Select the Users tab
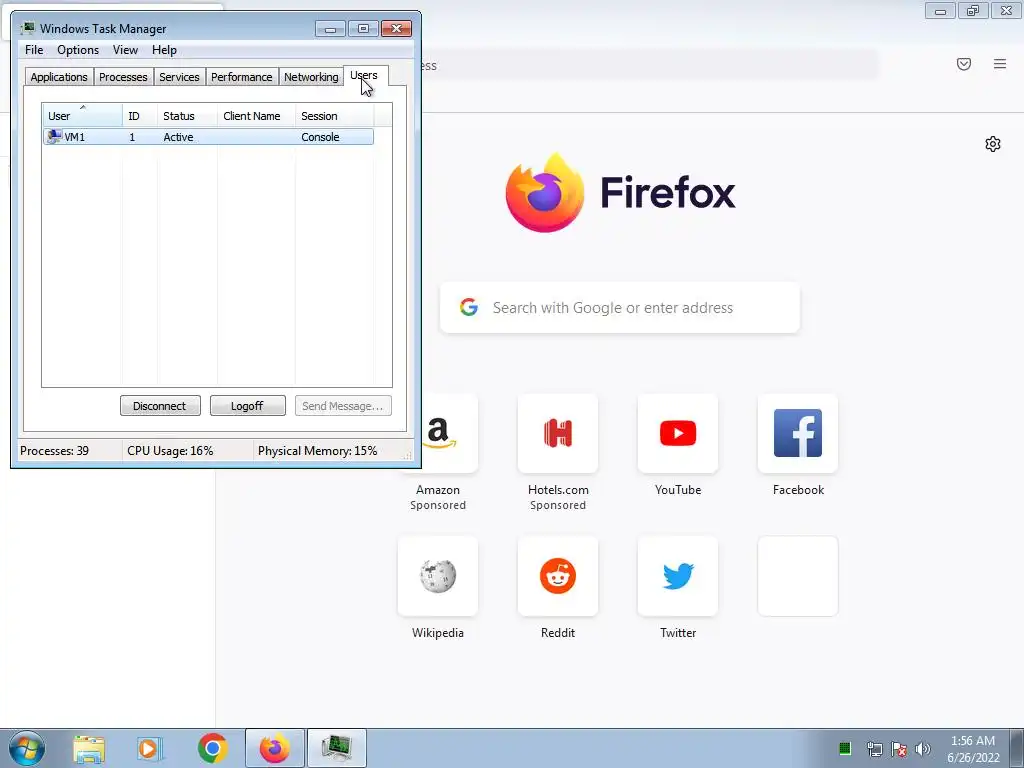Screen dimensions: 1024x768 pos(364,75)
